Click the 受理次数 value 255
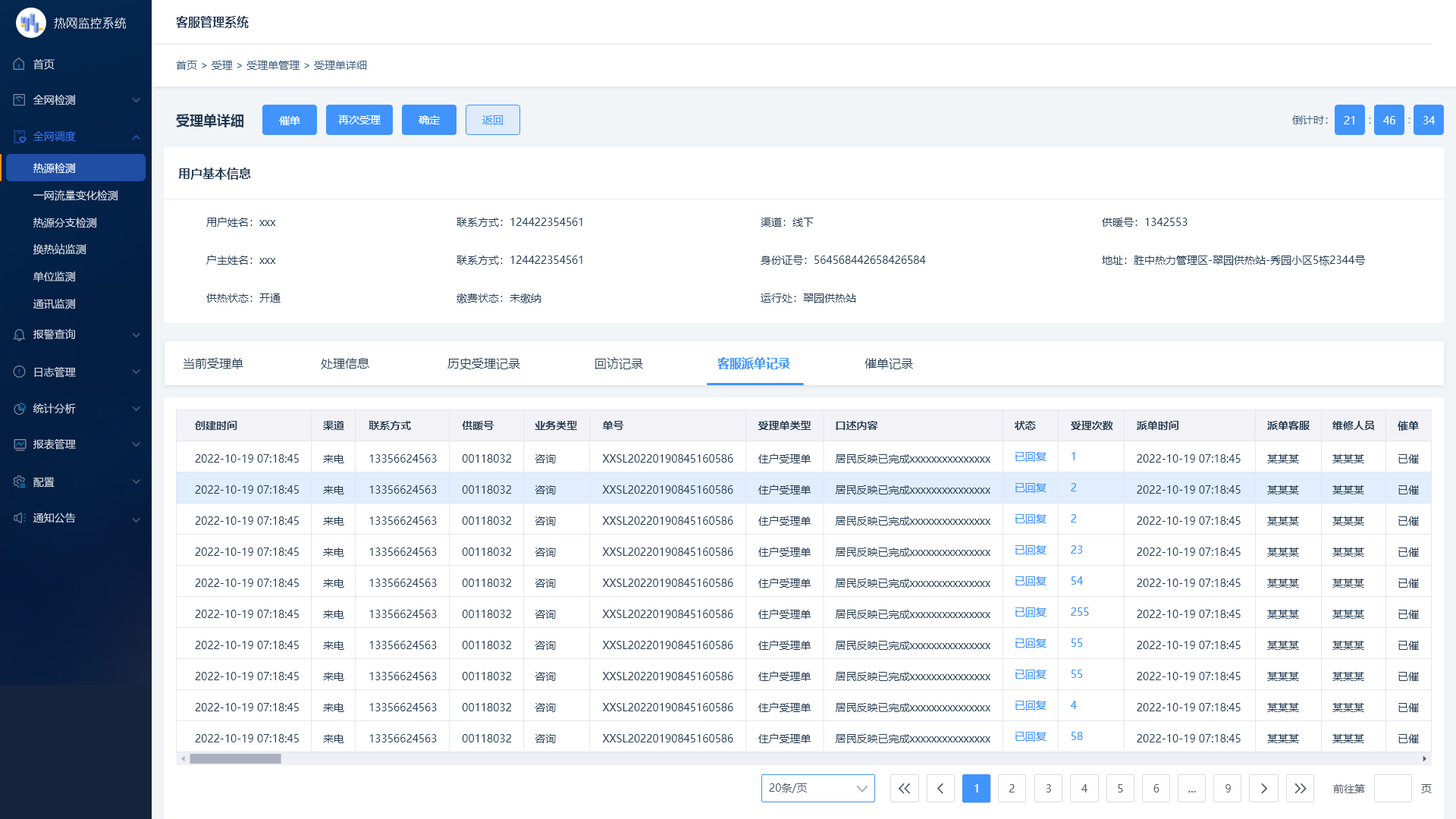Viewport: 1456px width, 819px height. point(1080,612)
